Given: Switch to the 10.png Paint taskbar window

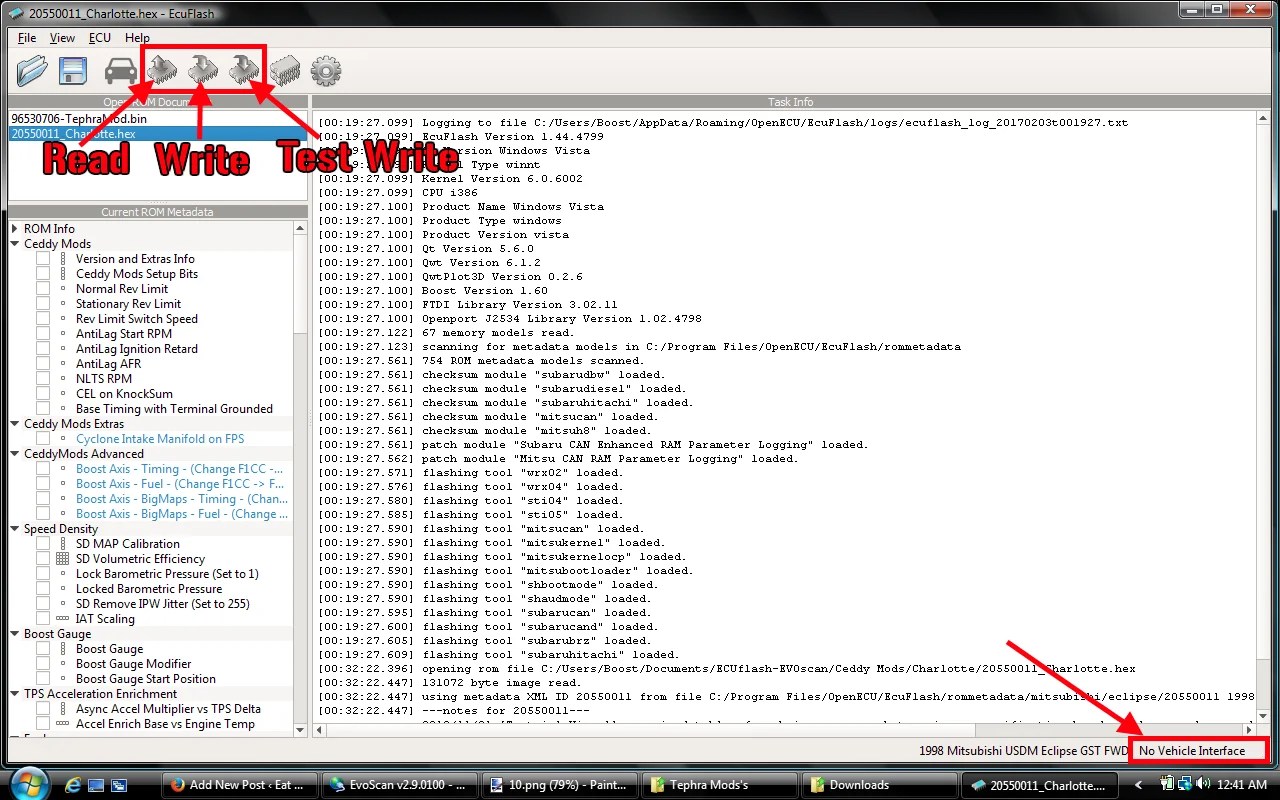Looking at the screenshot, I should point(561,785).
